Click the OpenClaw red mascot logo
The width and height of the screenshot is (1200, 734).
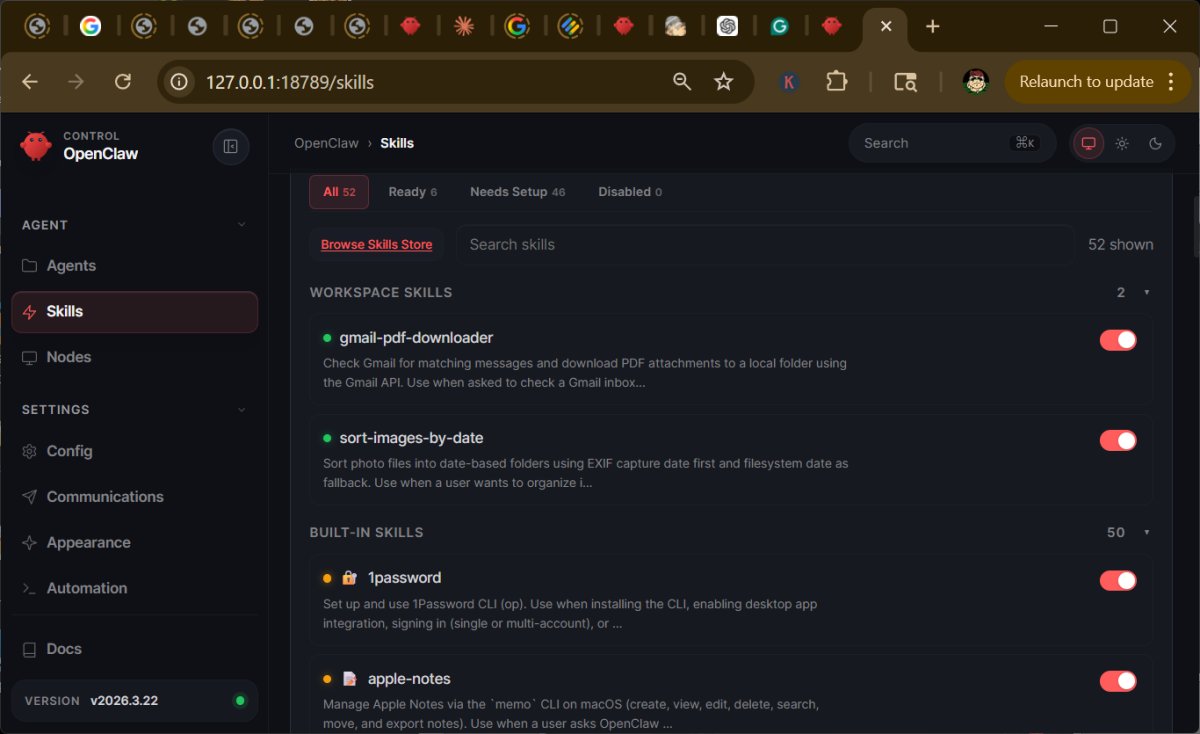(x=35, y=146)
